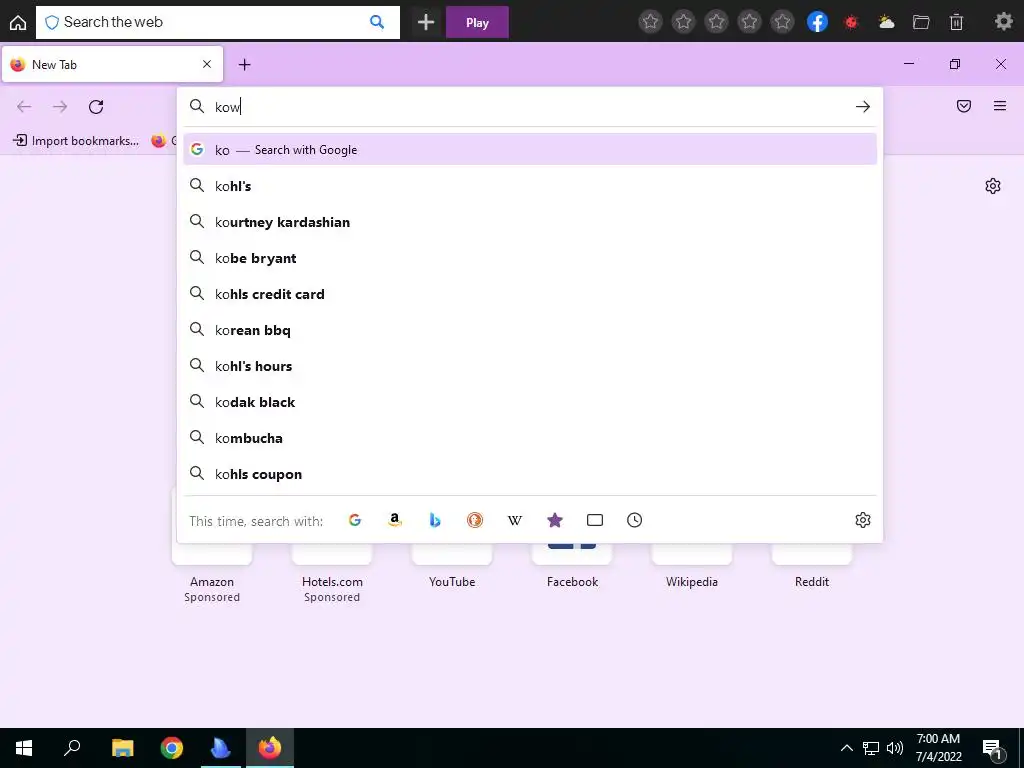Open new tab page personalize gear
This screenshot has height=768, width=1024.
click(x=993, y=186)
